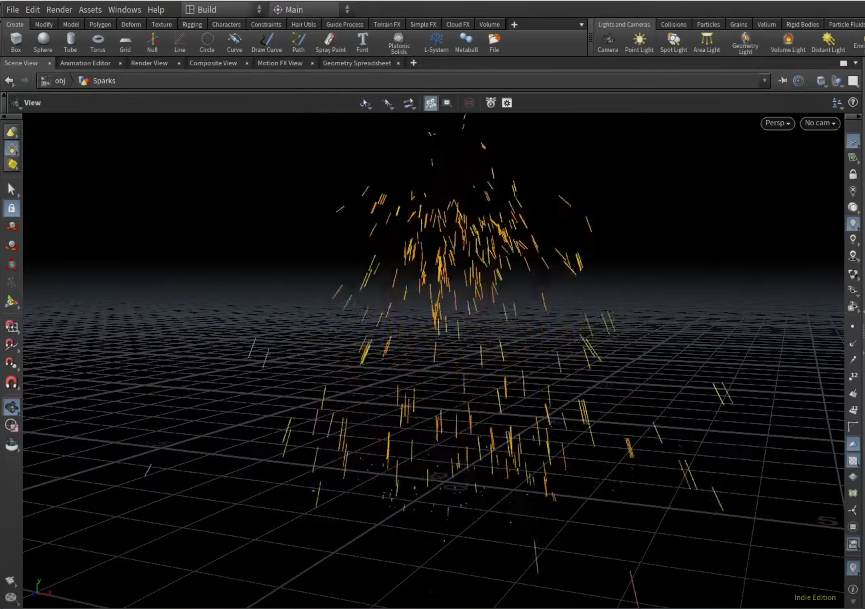This screenshot has height=609, width=865.
Task: Select the Draw Curve tool
Action: point(266,42)
